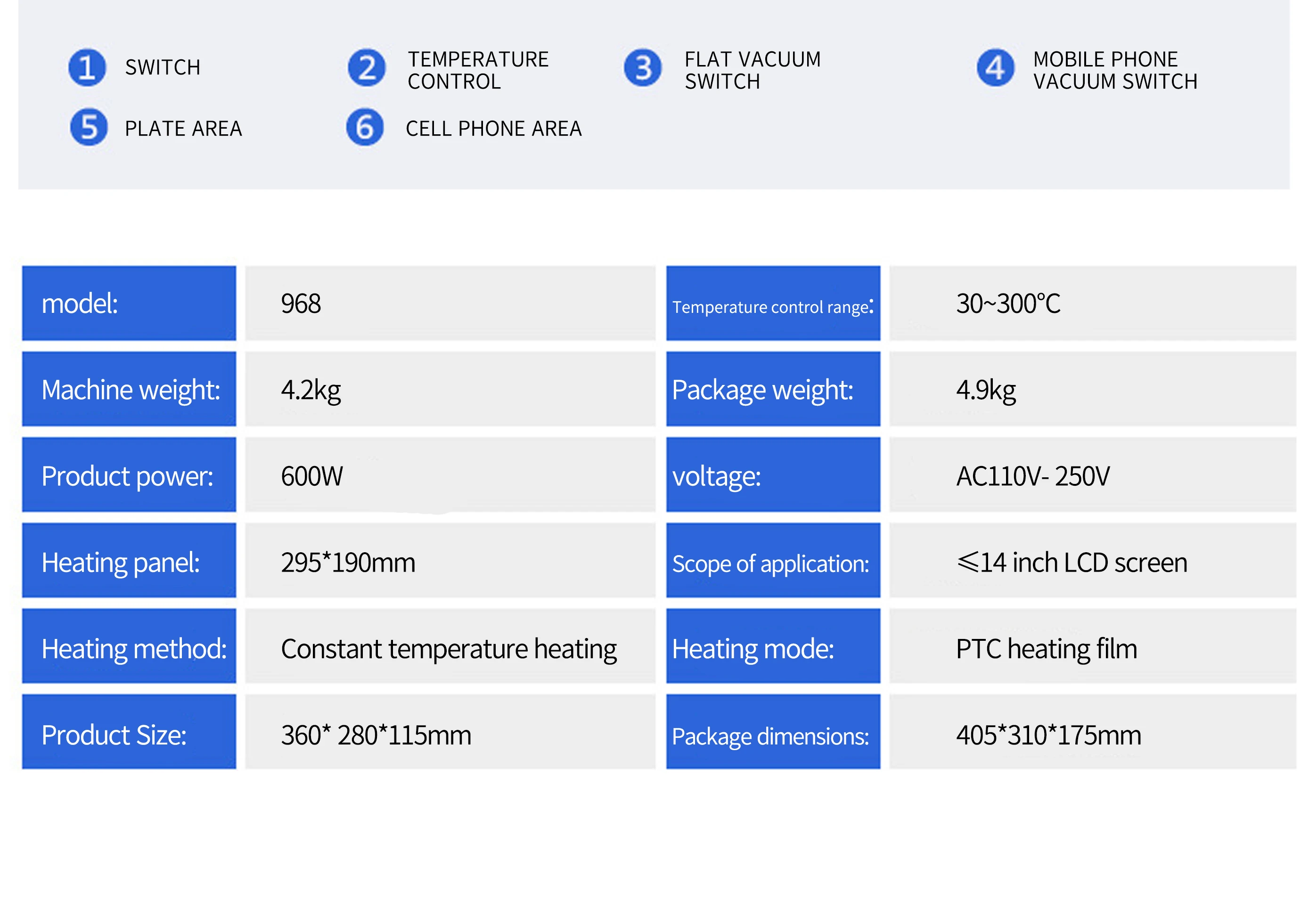This screenshot has height=924, width=1309.
Task: Click the 600W product power value
Action: click(x=312, y=476)
